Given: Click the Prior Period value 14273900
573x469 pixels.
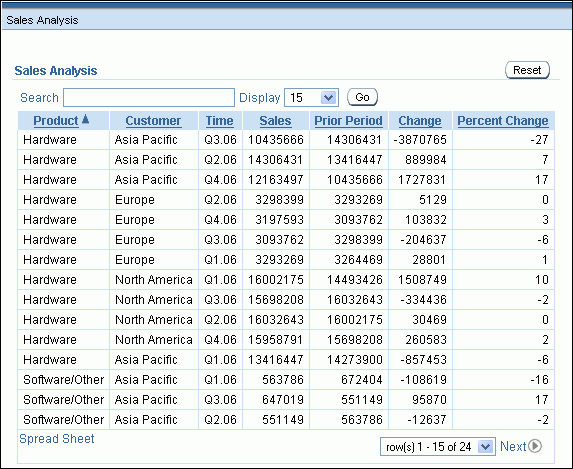Looking at the screenshot, I should [354, 360].
